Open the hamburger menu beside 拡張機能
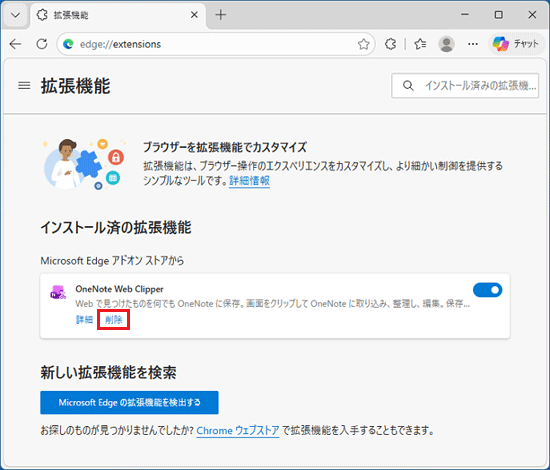The height and width of the screenshot is (470, 550). point(24,86)
